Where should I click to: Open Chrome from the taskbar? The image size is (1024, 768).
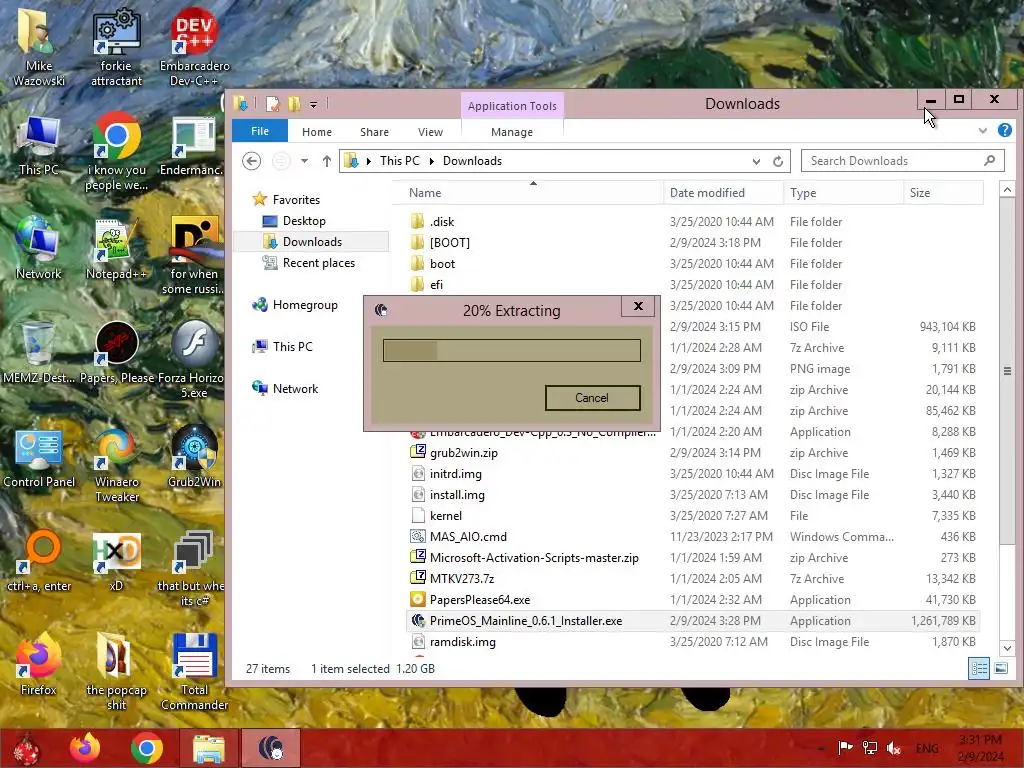[x=146, y=748]
